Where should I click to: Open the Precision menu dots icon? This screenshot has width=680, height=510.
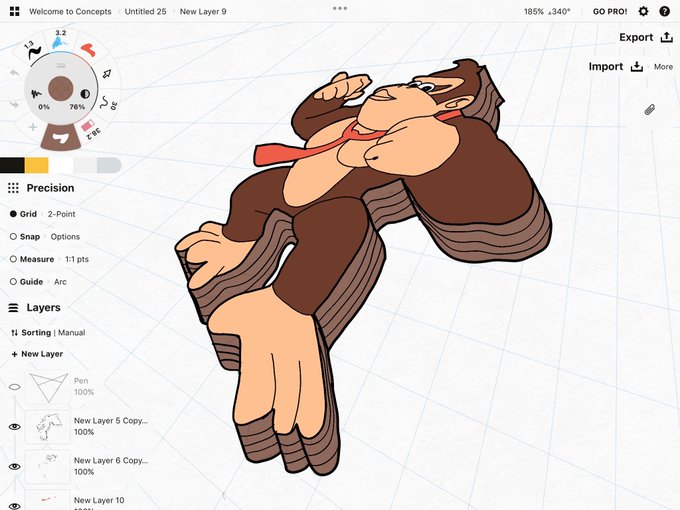click(x=13, y=188)
